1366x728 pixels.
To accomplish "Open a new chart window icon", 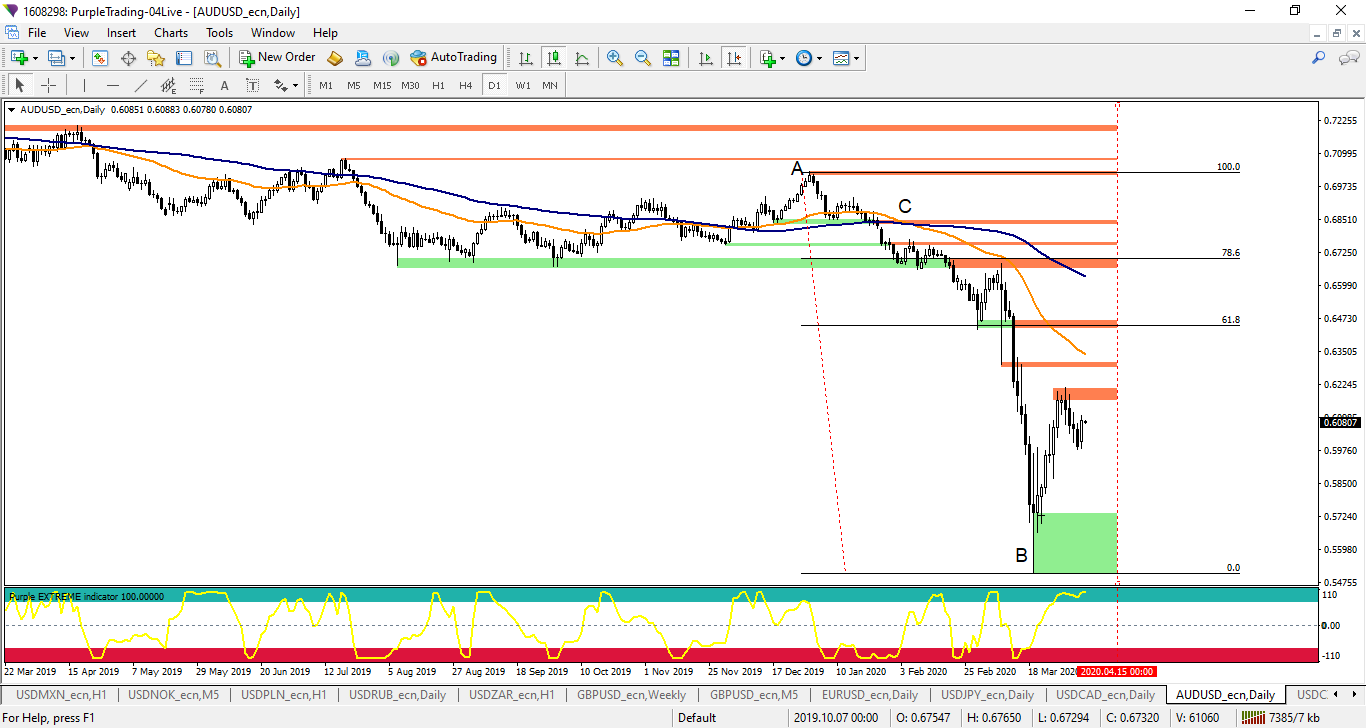I will [x=19, y=58].
